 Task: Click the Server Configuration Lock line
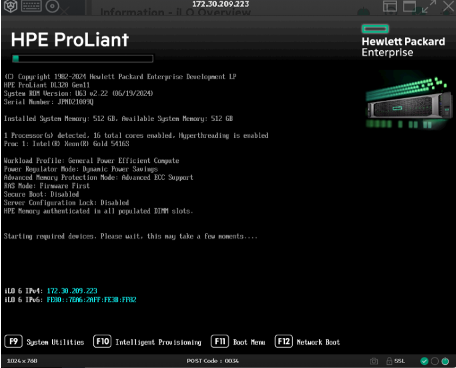(x=66, y=202)
